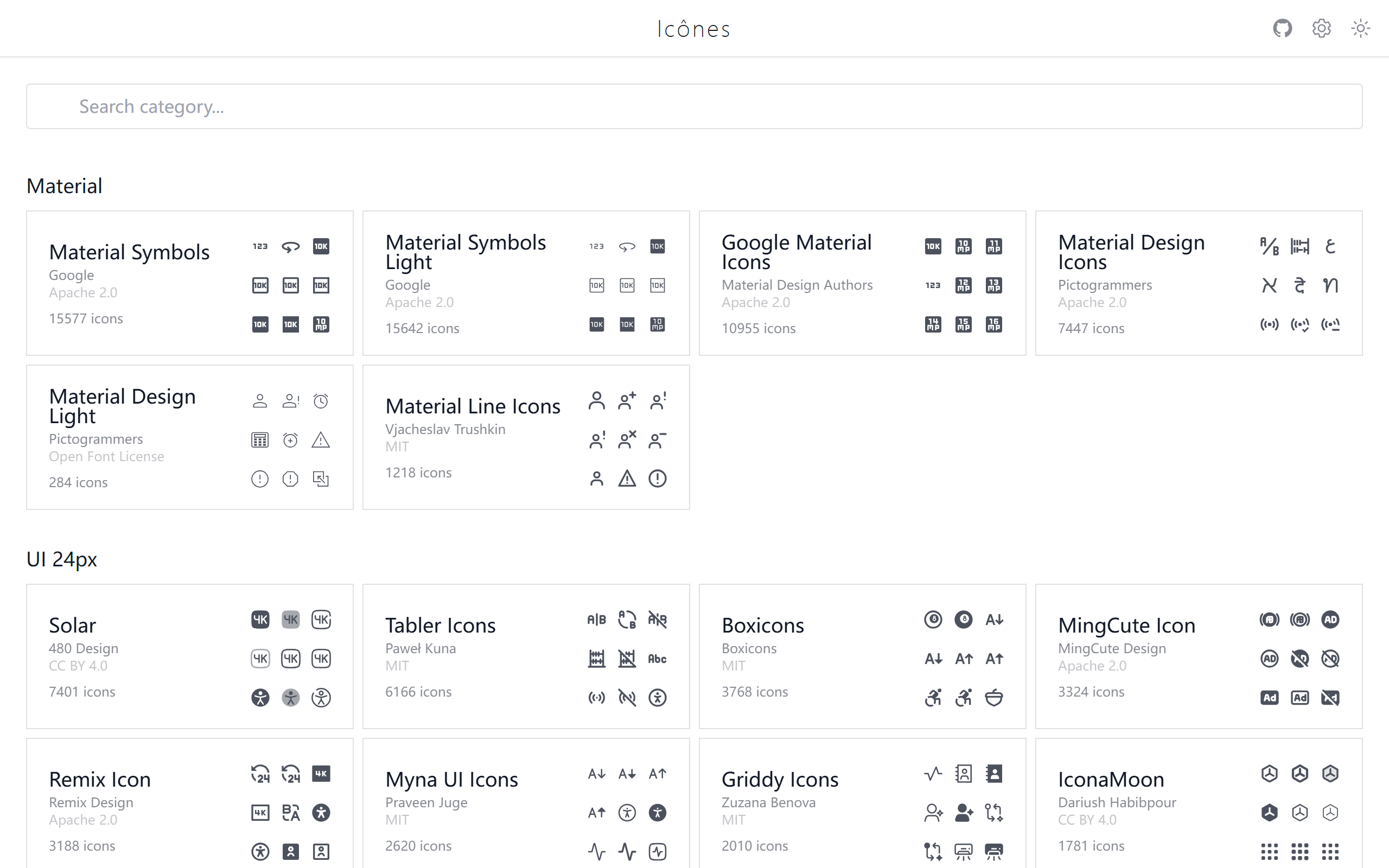The image size is (1389, 868).
Task: Open the Myna UI Icons collection
Action: pos(526,803)
